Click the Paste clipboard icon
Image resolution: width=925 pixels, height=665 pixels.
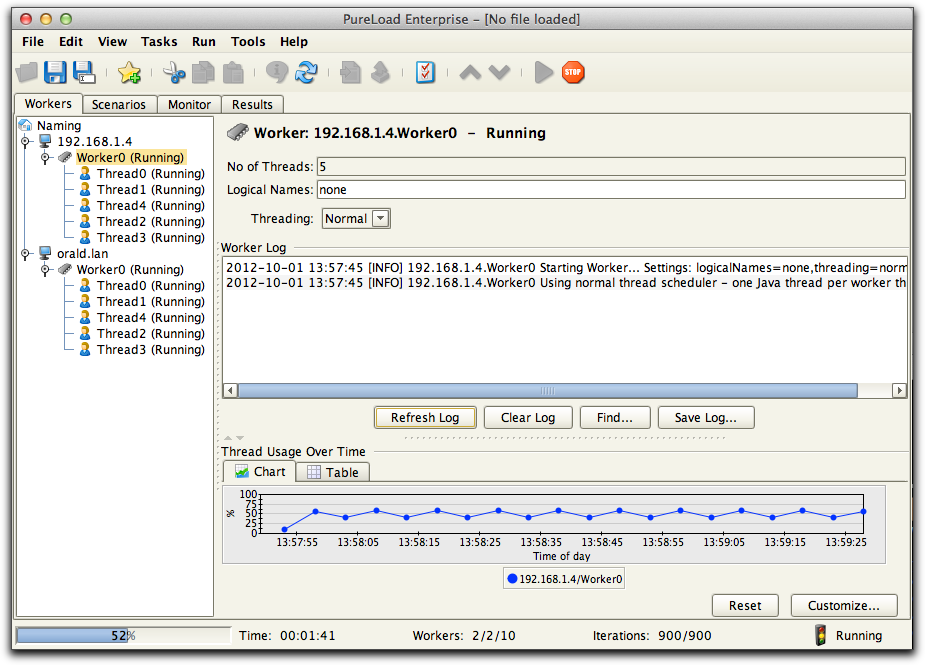tap(233, 73)
